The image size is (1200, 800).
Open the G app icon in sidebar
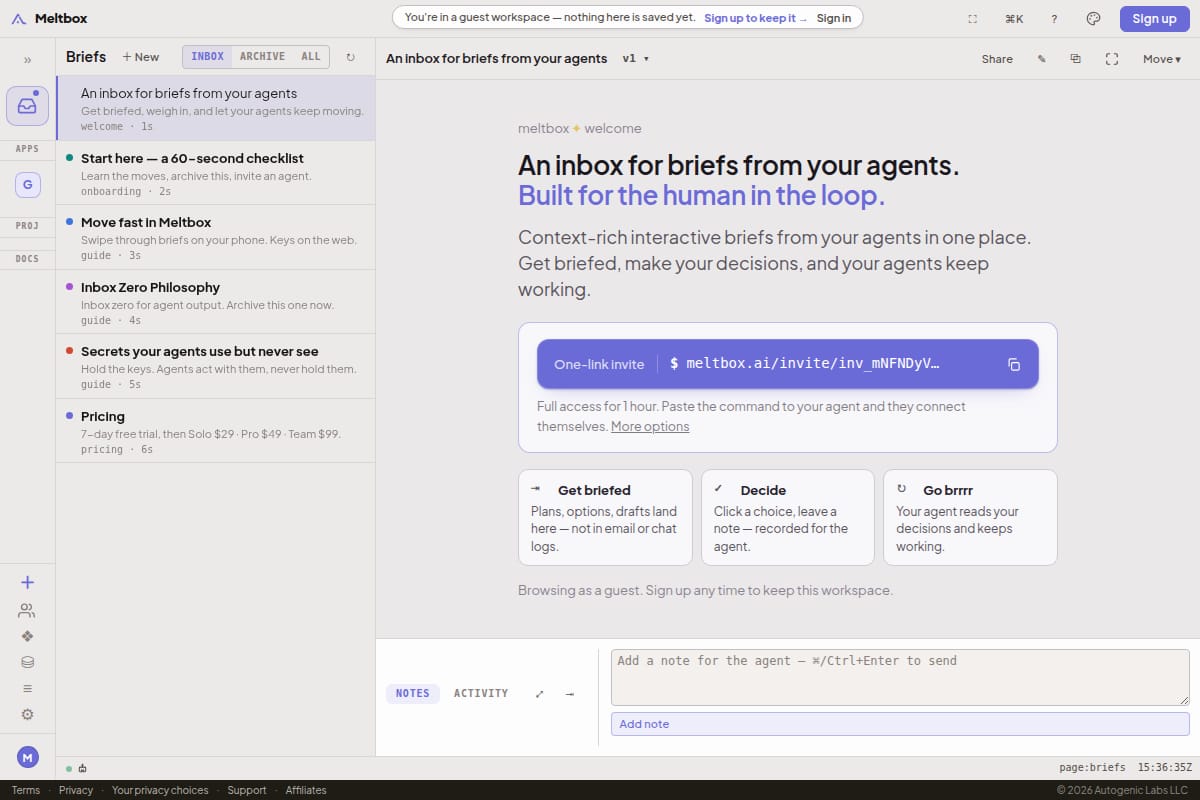(27, 185)
